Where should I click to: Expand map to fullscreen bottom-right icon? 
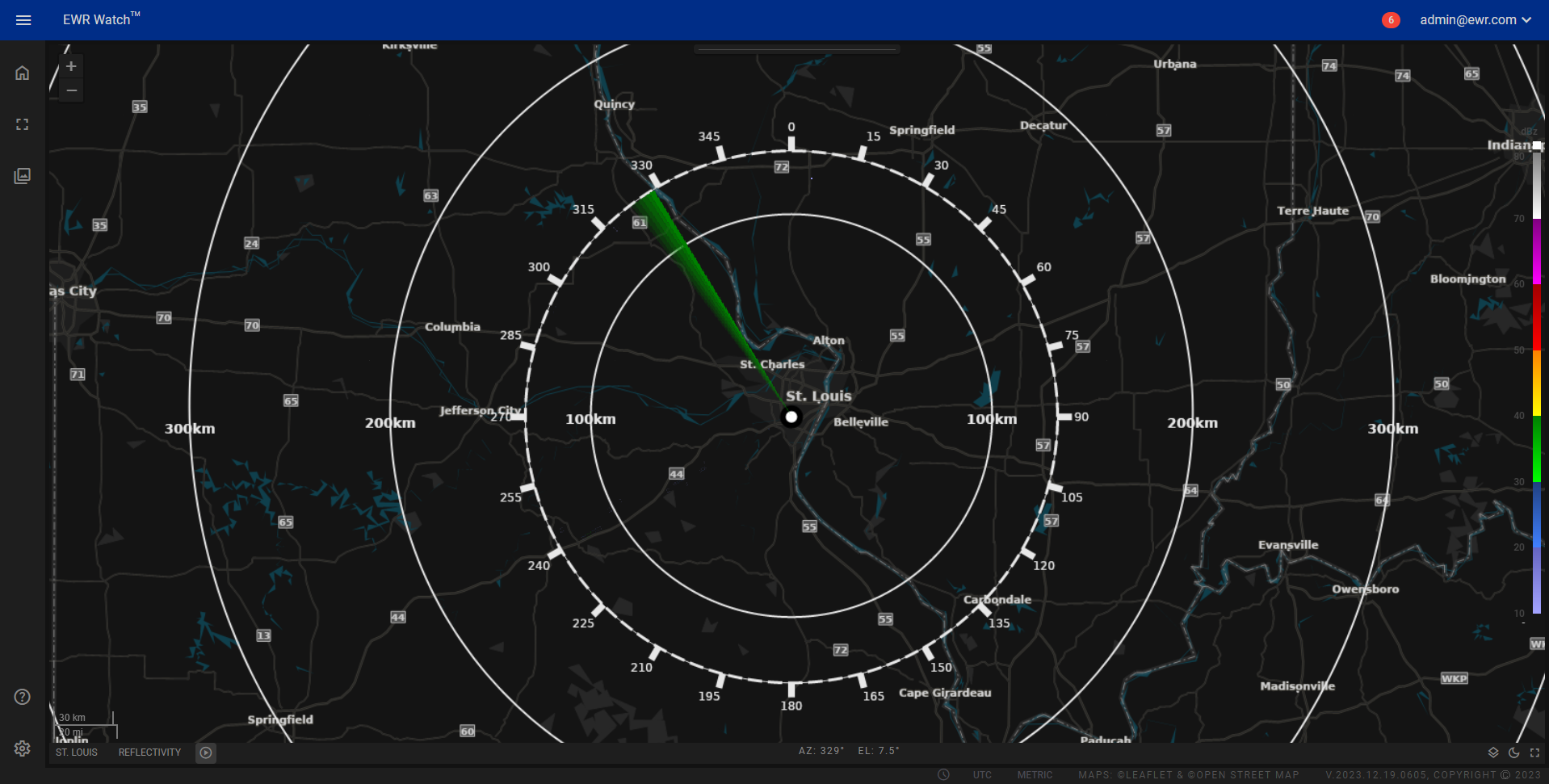[x=1534, y=753]
